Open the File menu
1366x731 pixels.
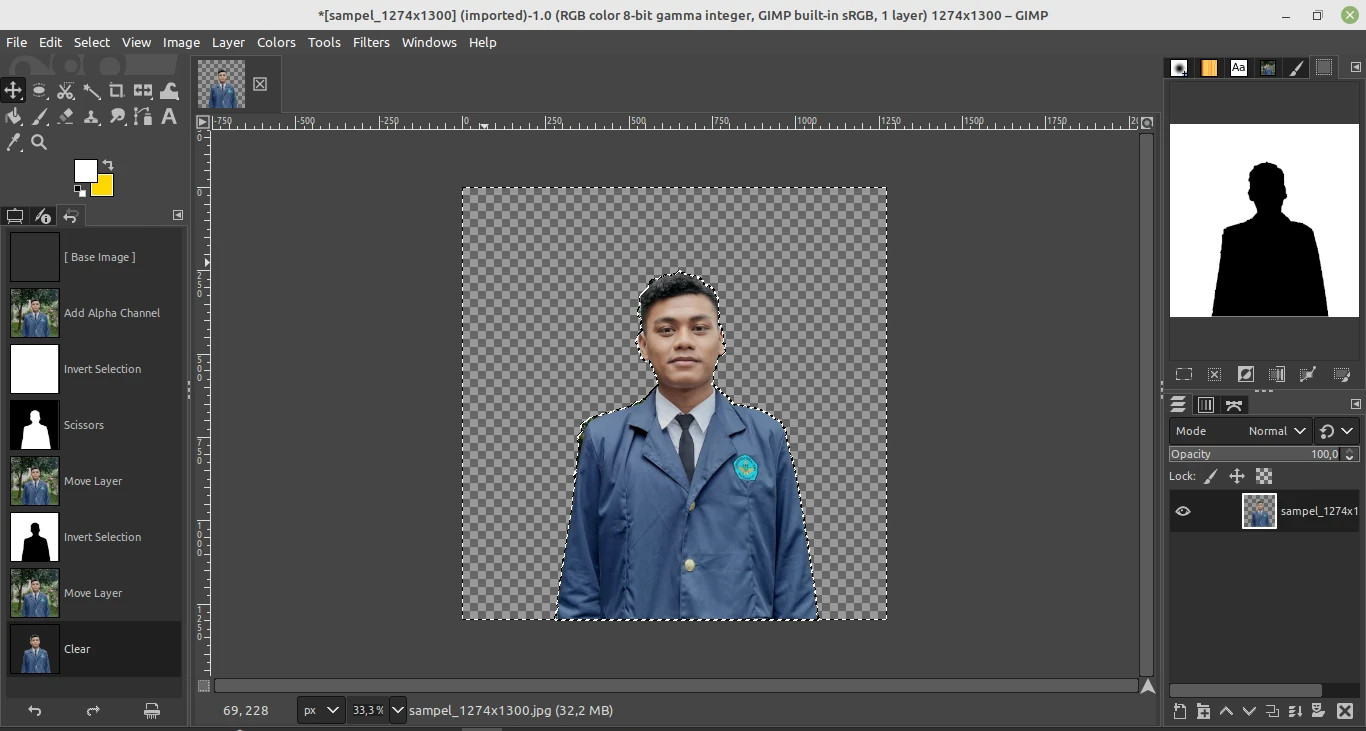(x=16, y=42)
